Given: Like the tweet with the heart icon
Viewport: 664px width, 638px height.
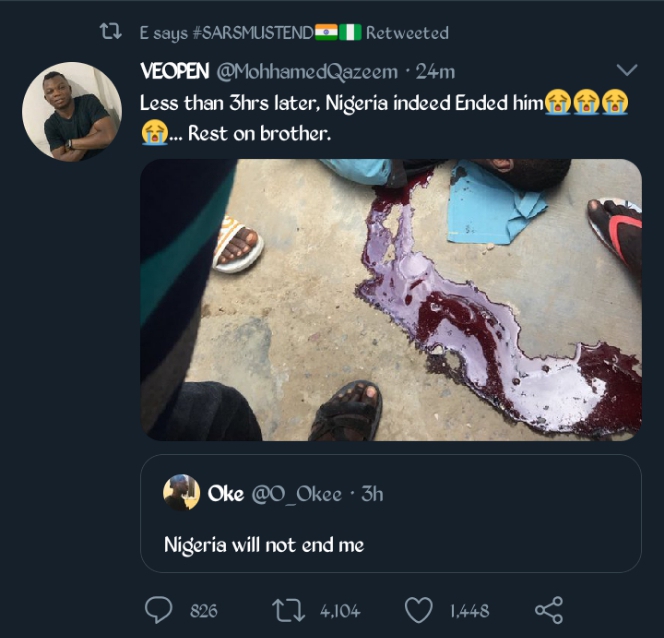Looking at the screenshot, I should [x=419, y=610].
